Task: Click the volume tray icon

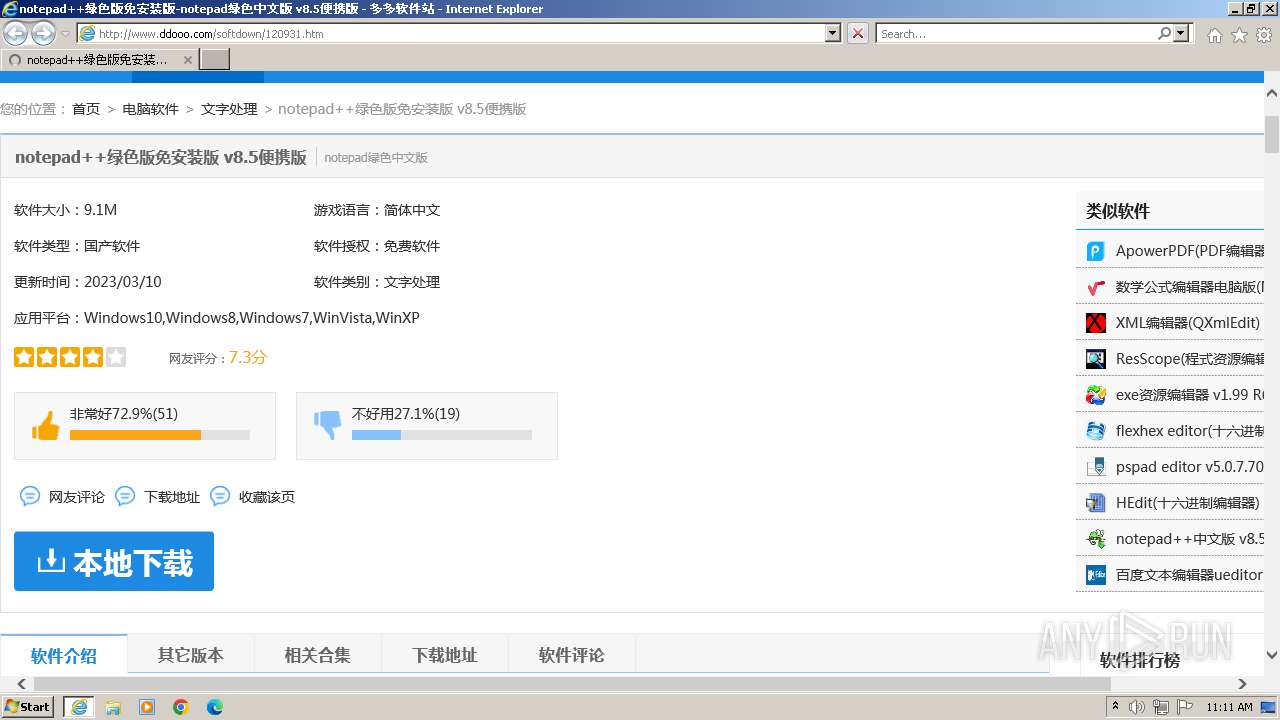Action: click(1138, 707)
